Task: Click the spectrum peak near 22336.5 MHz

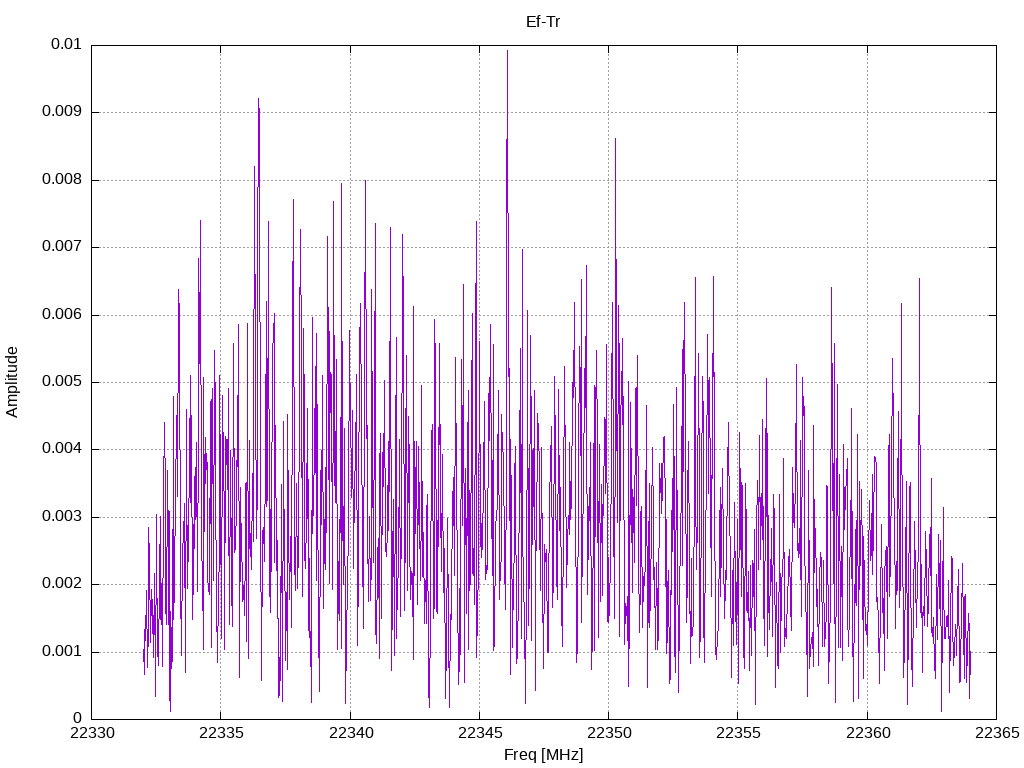Action: [259, 99]
